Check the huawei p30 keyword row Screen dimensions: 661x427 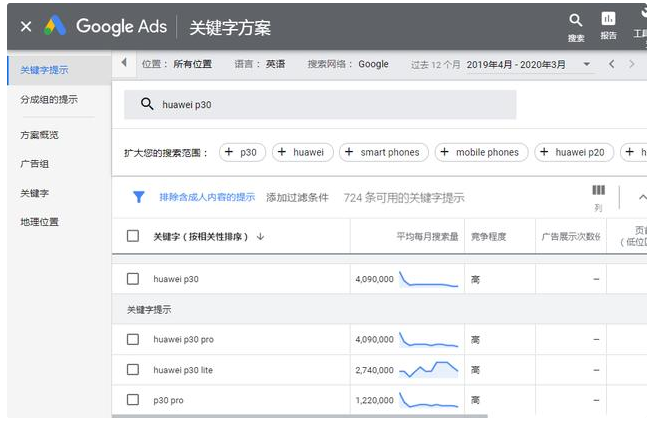133,279
